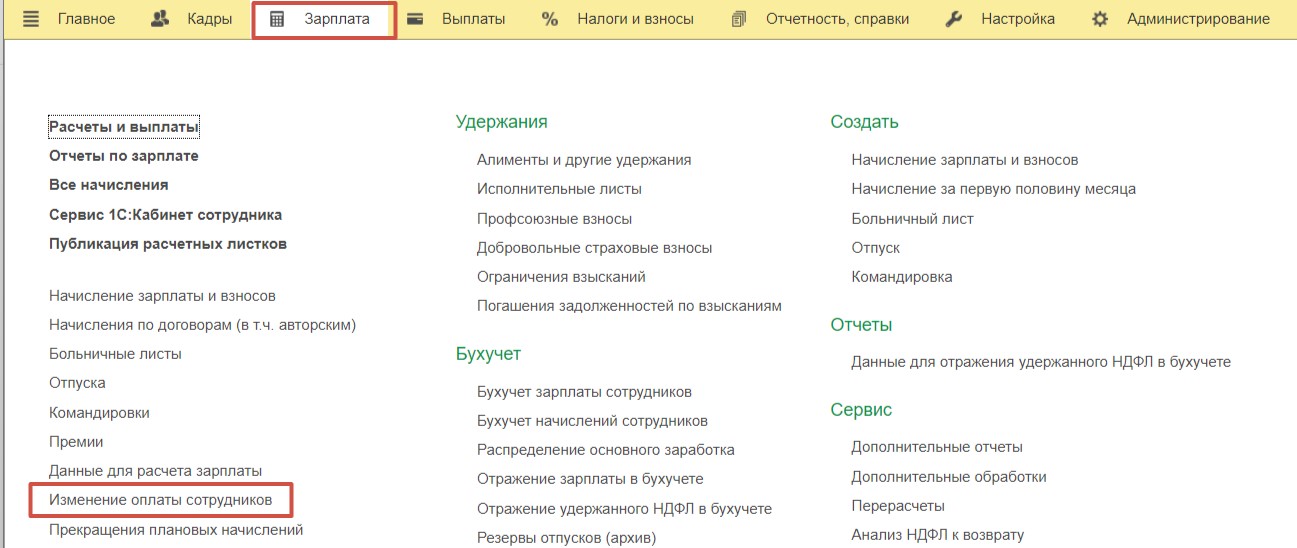The image size is (1297, 548).
Task: Open Алименты и другие удержания
Action: [584, 159]
